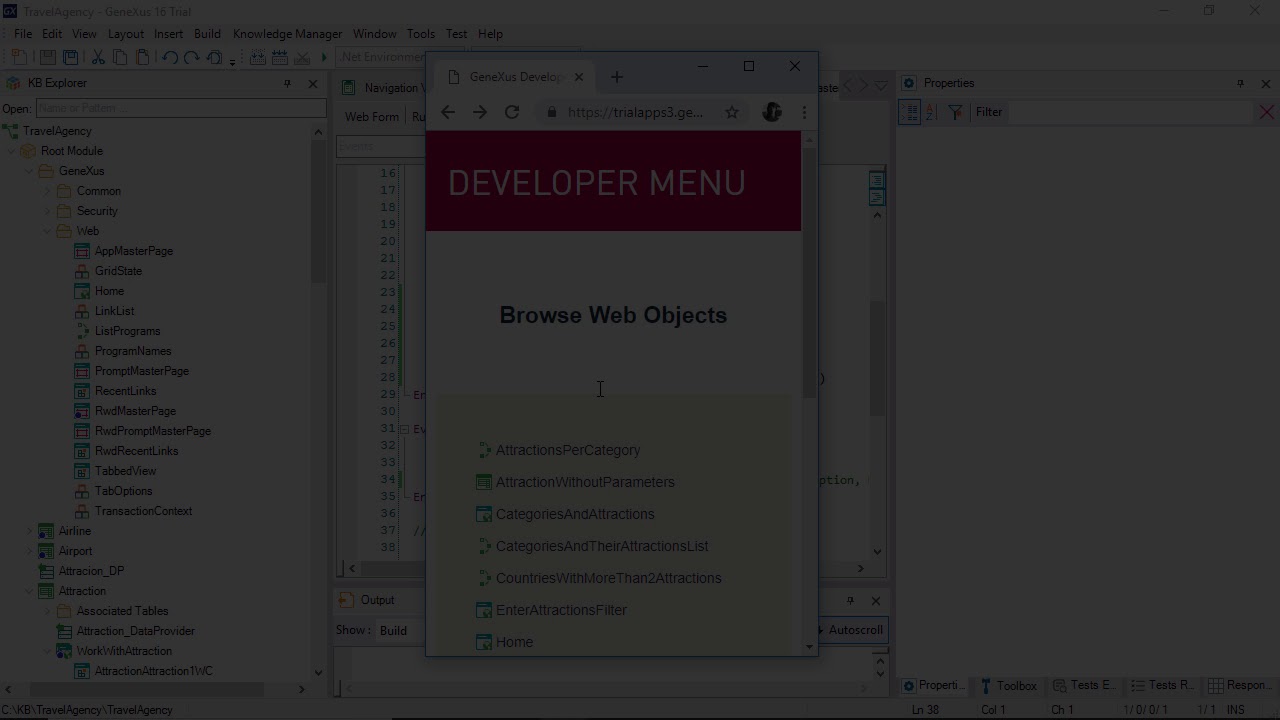Open the AttractionsPerCategory link
The width and height of the screenshot is (1280, 720).
[x=568, y=450]
